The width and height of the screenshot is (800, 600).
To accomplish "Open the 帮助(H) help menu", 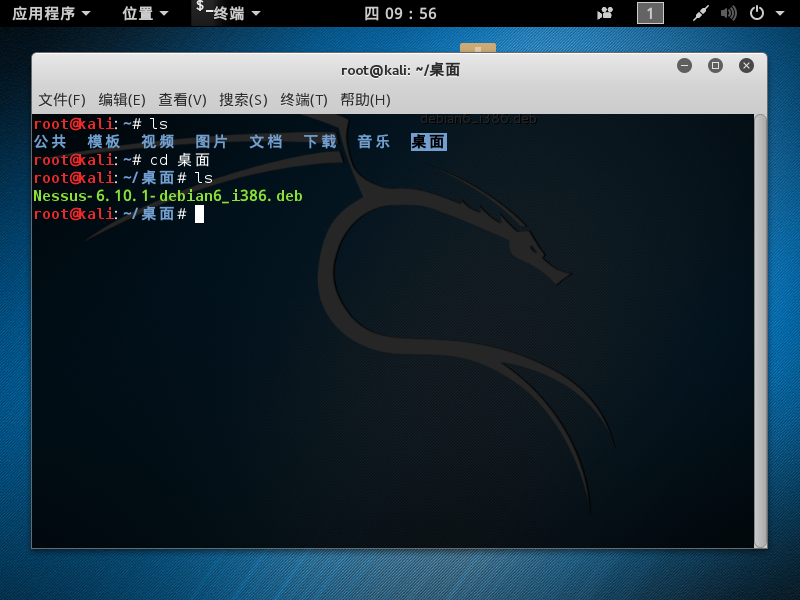I will click(365, 100).
